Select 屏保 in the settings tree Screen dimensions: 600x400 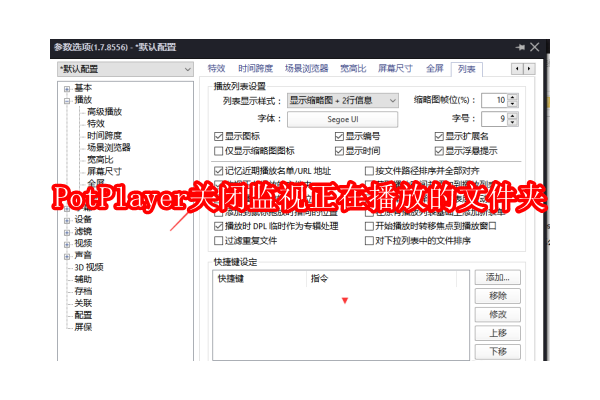[x=83, y=327]
